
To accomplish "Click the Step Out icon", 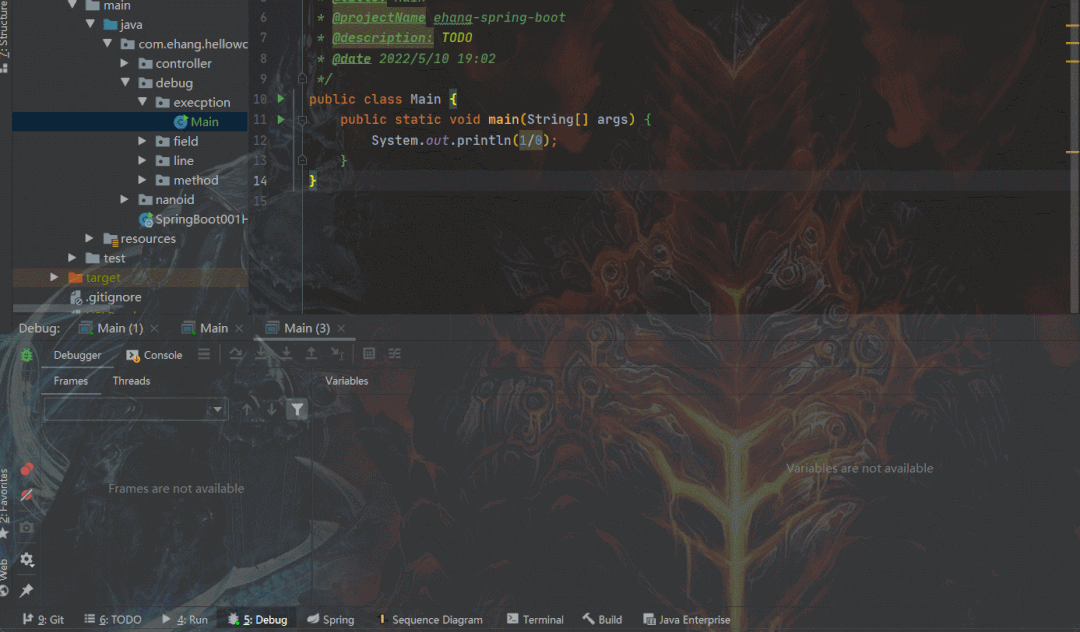I will 311,354.
